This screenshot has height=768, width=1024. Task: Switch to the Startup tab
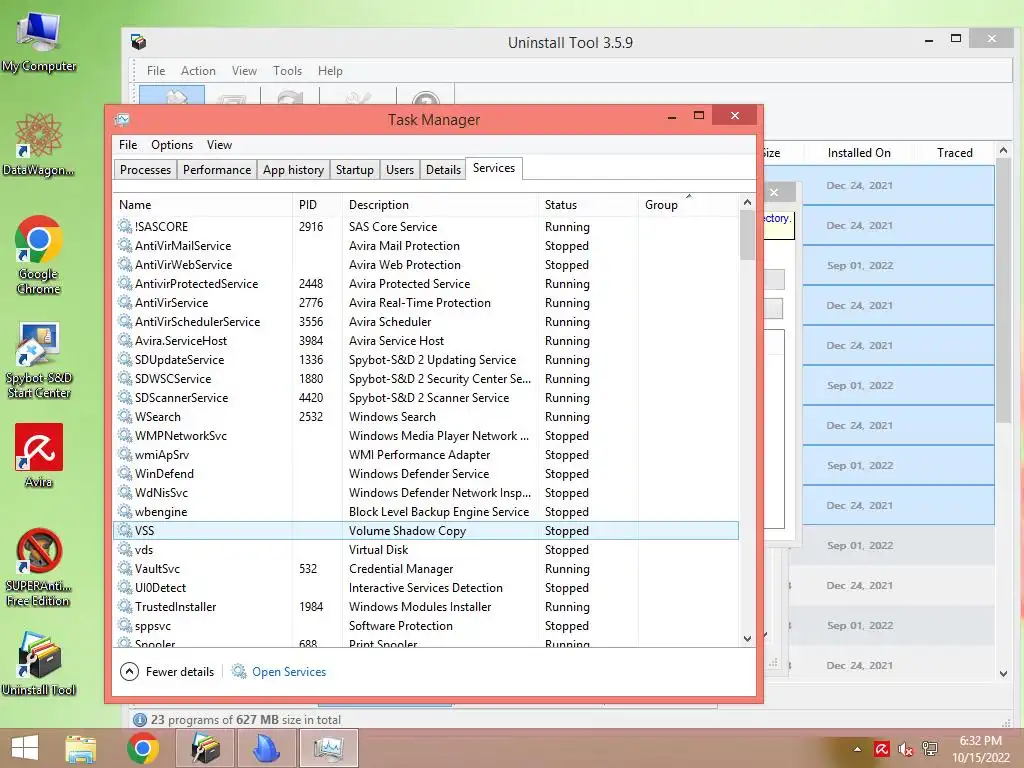click(x=355, y=170)
